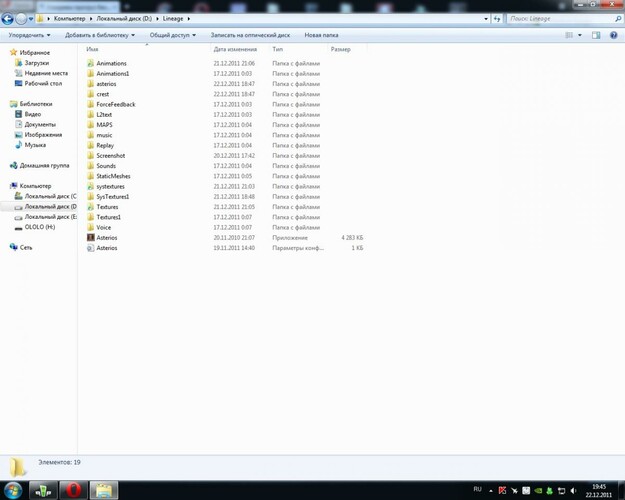The image size is (625, 500).
Task: Open the Help question mark icon
Action: tap(613, 35)
